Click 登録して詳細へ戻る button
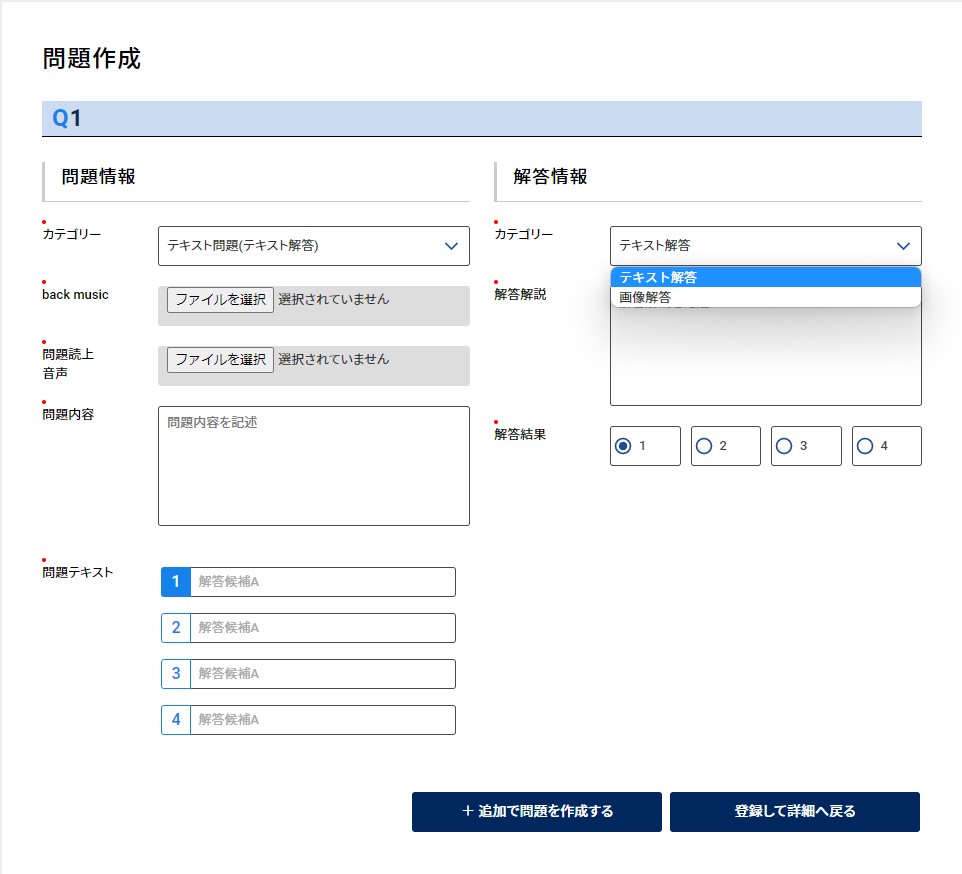The height and width of the screenshot is (874, 962). [x=794, y=812]
